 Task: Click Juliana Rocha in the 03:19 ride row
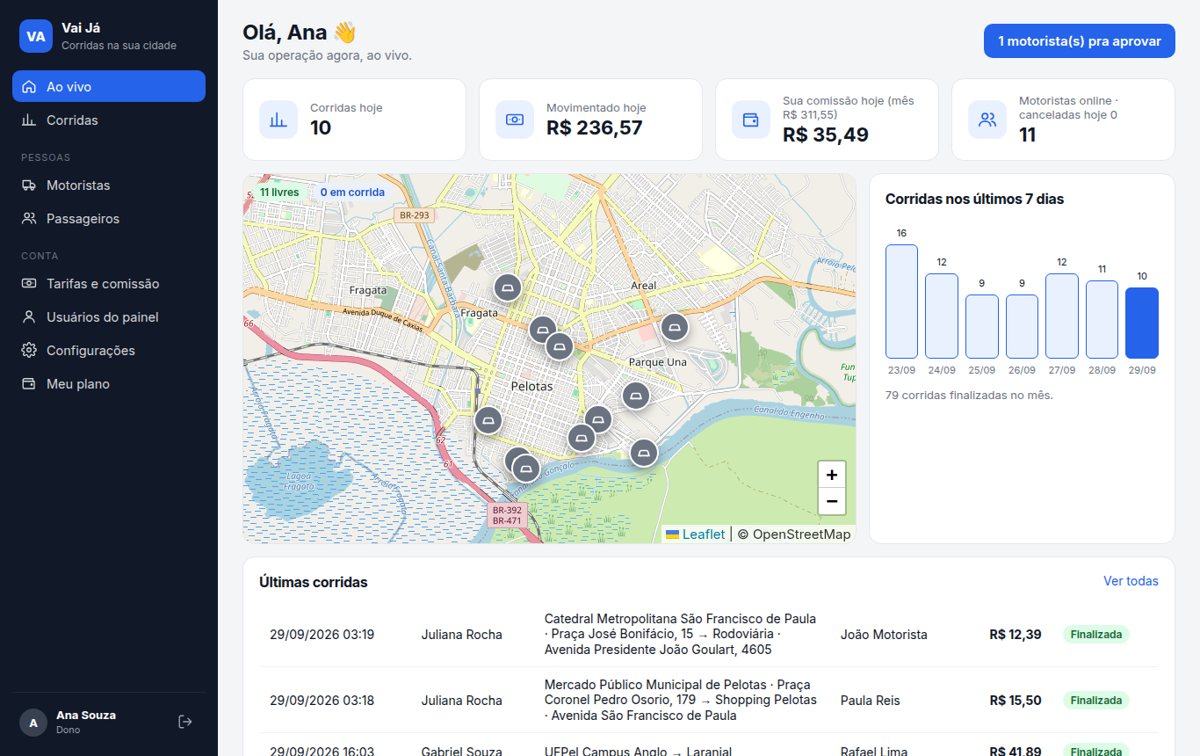[462, 634]
